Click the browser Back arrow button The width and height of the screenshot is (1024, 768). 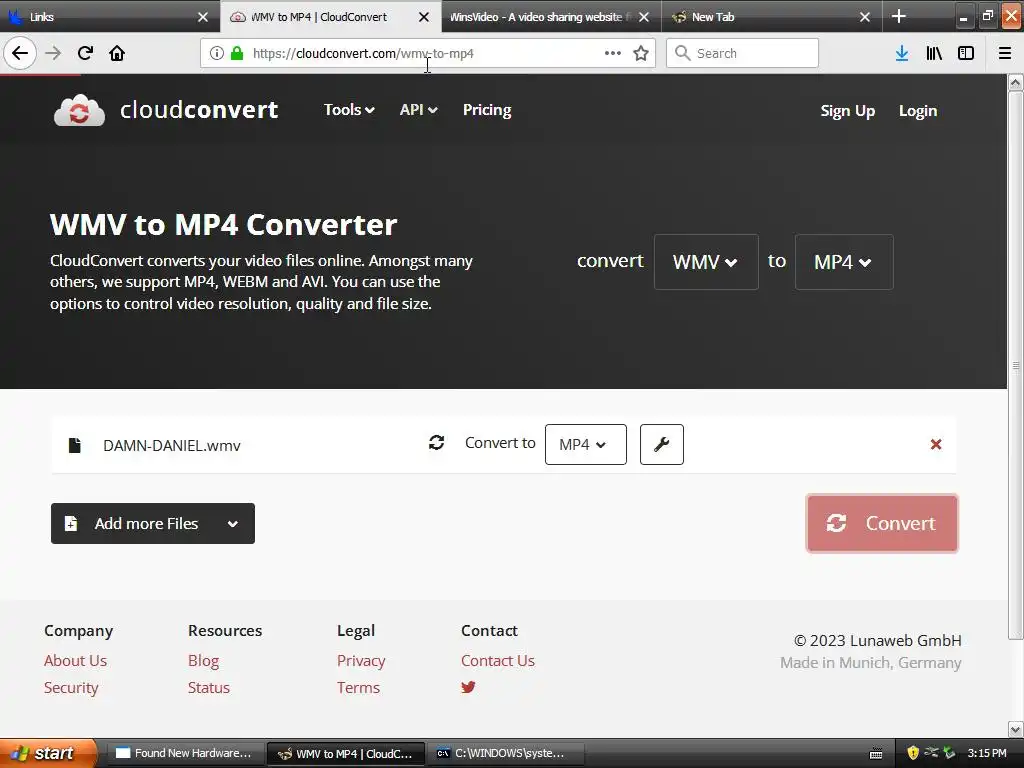(20, 53)
